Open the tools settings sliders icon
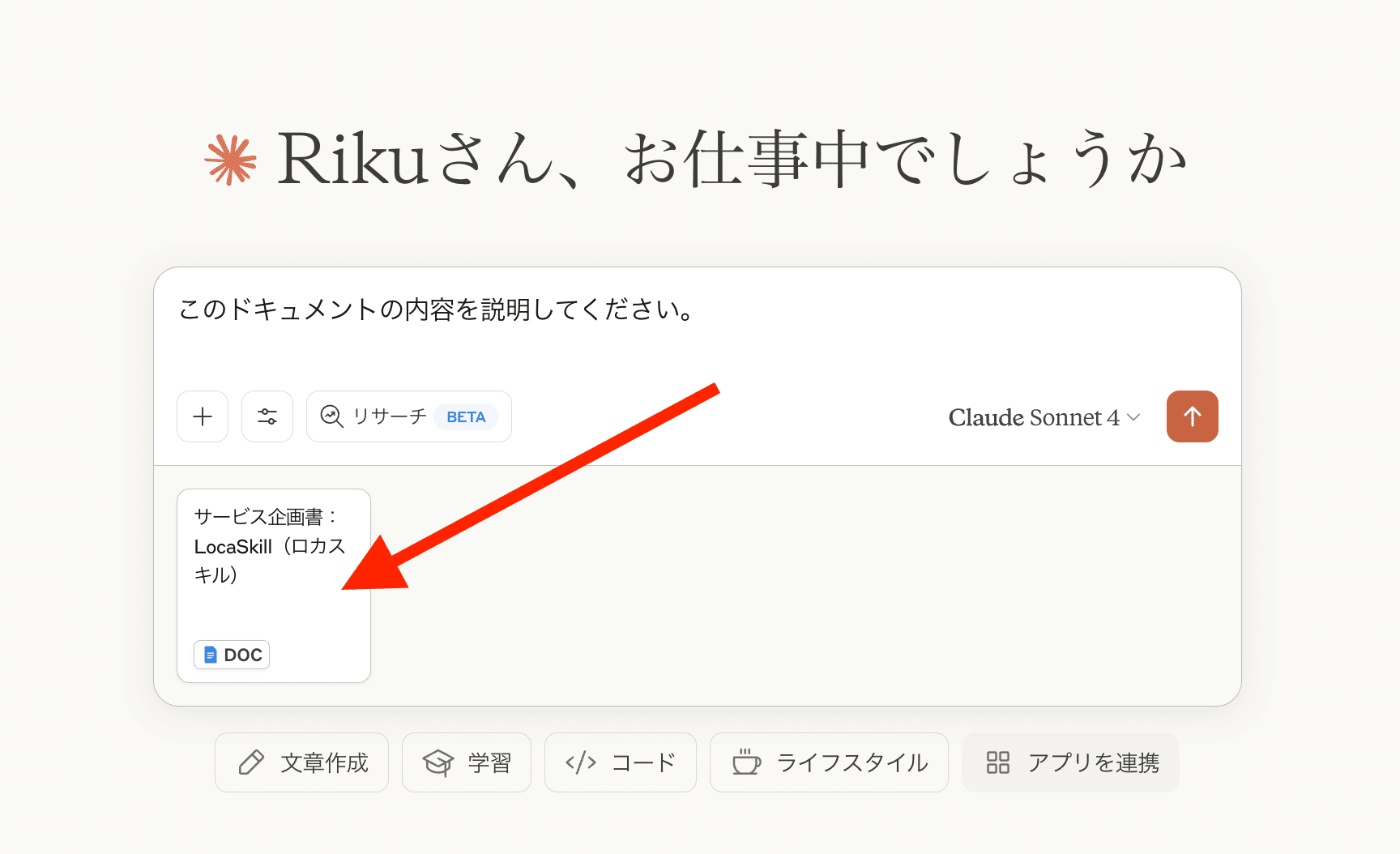Image resolution: width=1400 pixels, height=854 pixels. (x=267, y=416)
